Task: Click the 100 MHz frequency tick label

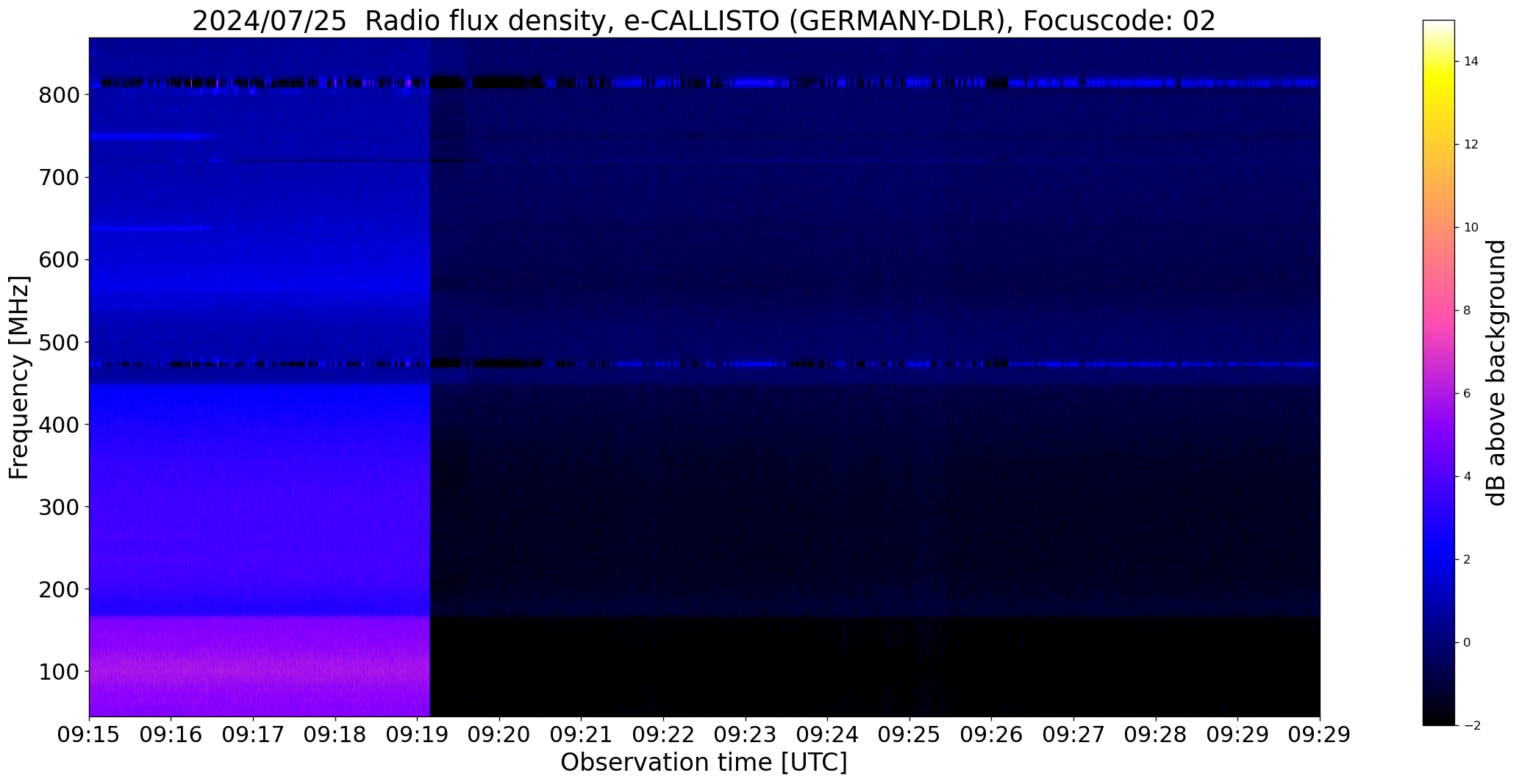Action: tap(58, 671)
